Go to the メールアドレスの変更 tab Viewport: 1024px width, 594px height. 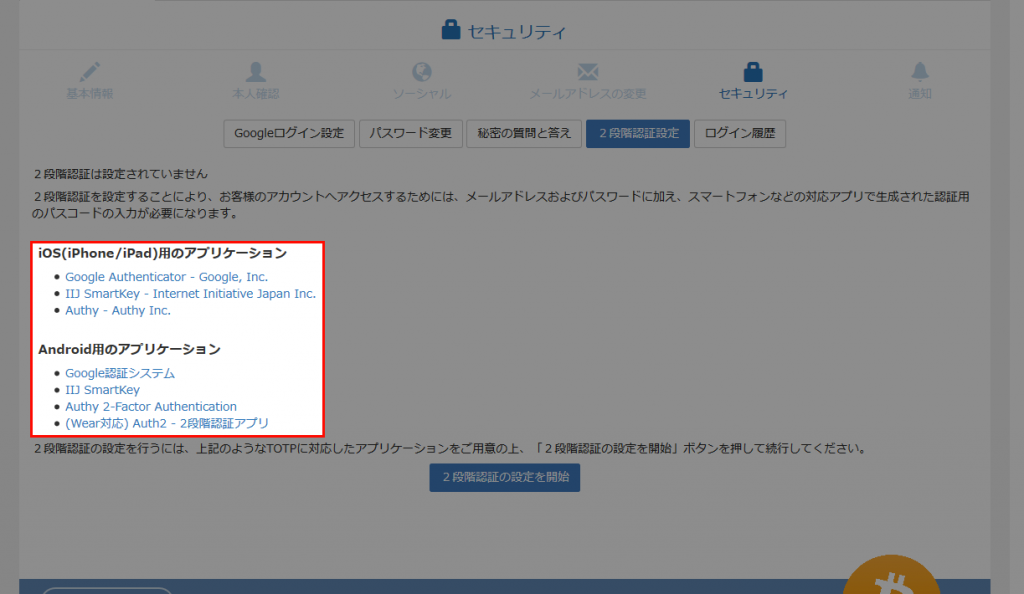[588, 93]
